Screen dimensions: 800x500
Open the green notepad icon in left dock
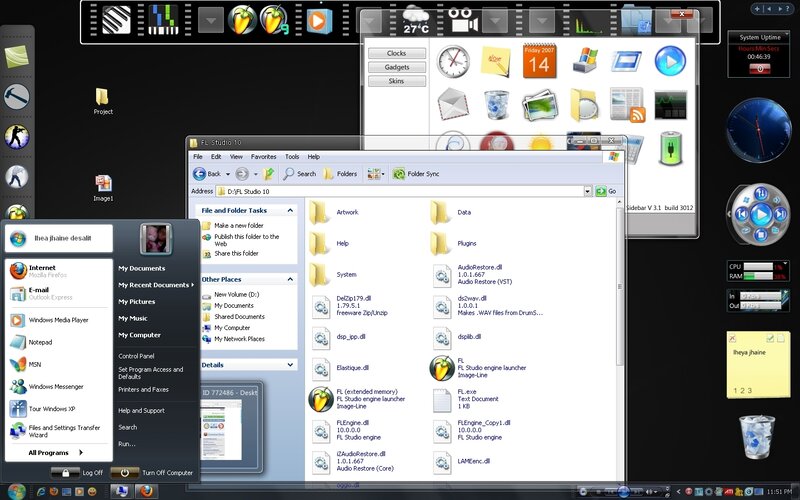17,56
